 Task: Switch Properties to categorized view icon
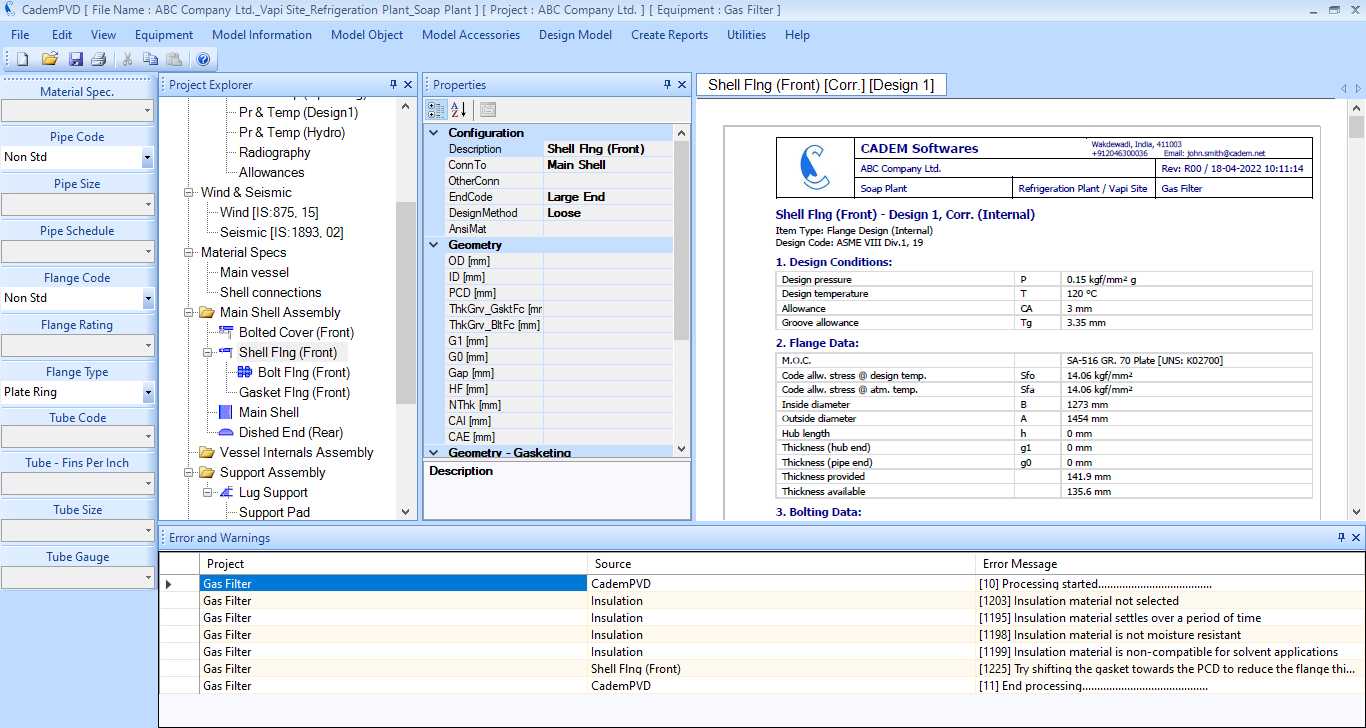tap(437, 110)
